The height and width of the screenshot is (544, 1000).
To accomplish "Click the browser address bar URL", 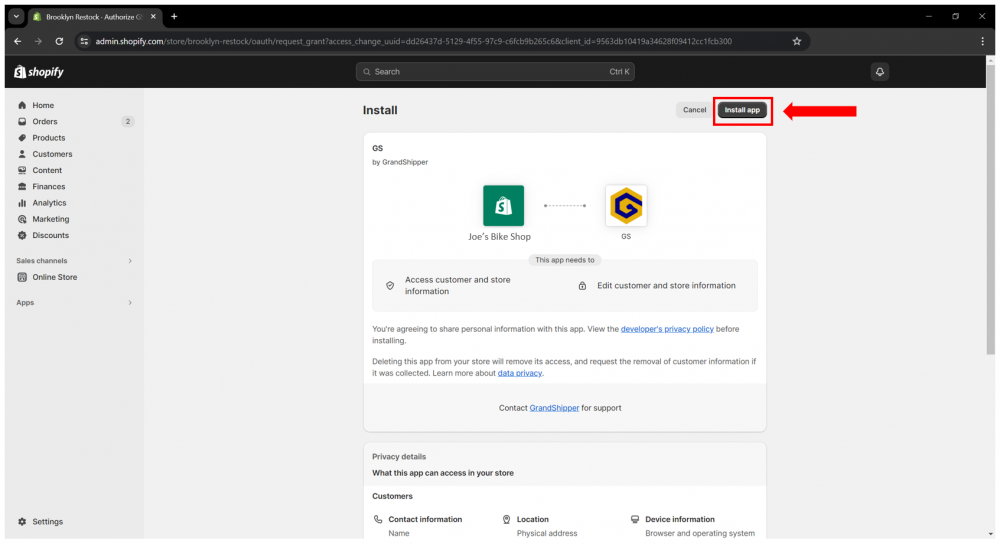I will pos(413,41).
